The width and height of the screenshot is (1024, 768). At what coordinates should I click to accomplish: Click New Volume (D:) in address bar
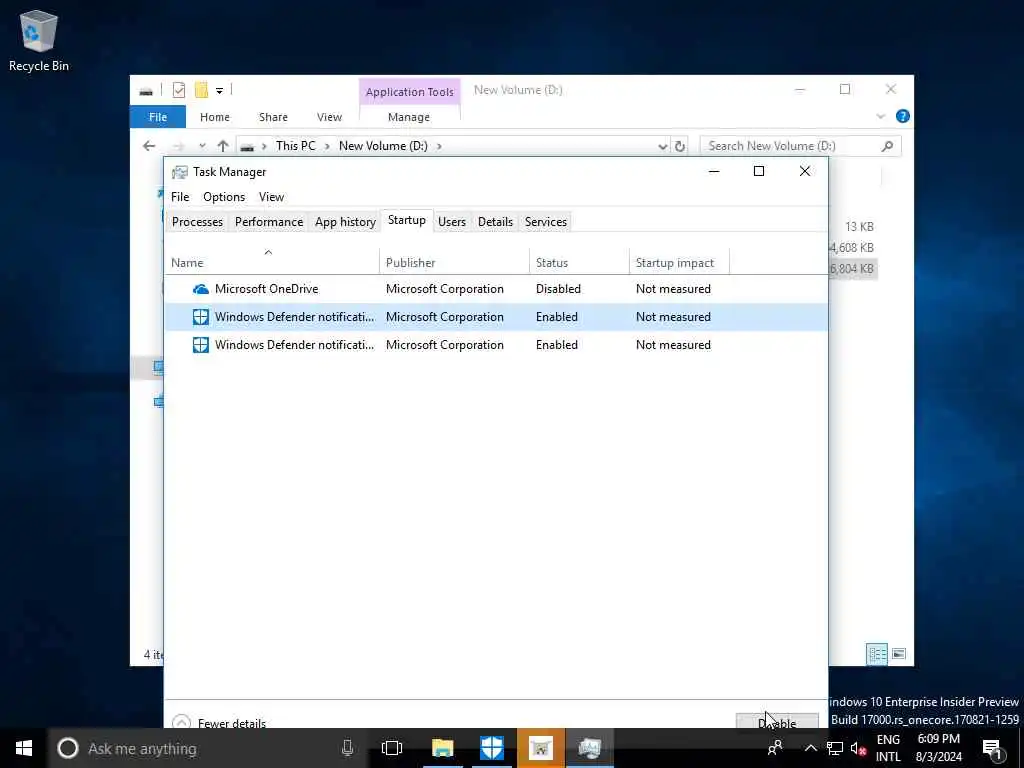[383, 146]
